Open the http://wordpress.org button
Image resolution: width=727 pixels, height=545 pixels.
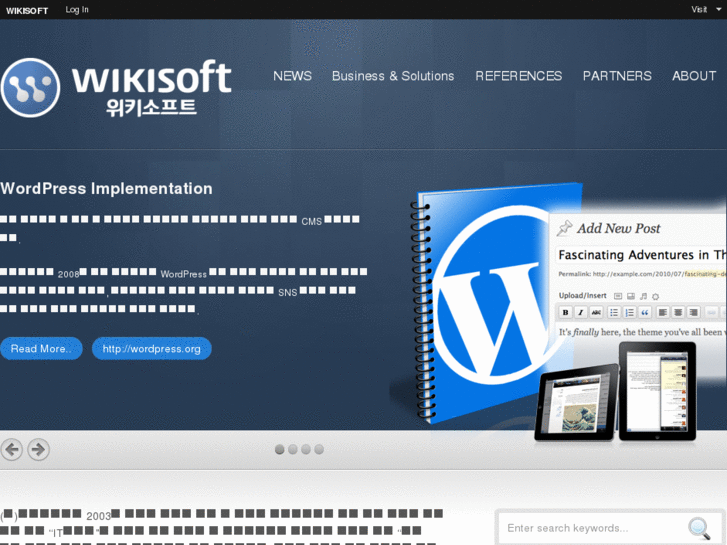[152, 348]
